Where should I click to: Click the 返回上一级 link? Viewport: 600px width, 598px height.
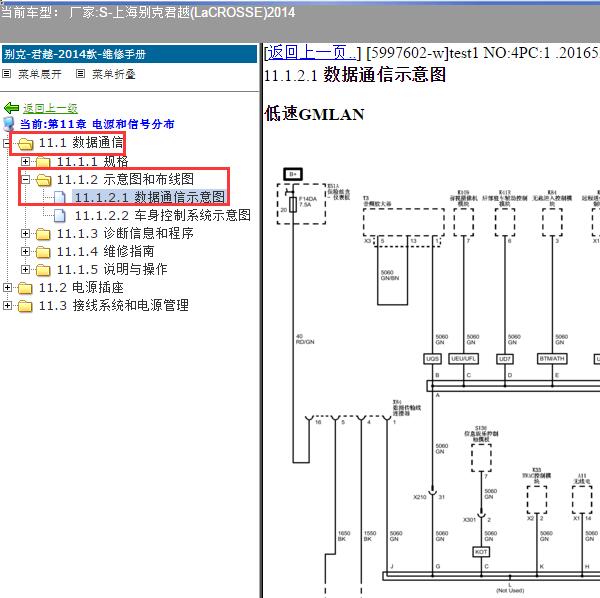[x=51, y=109]
